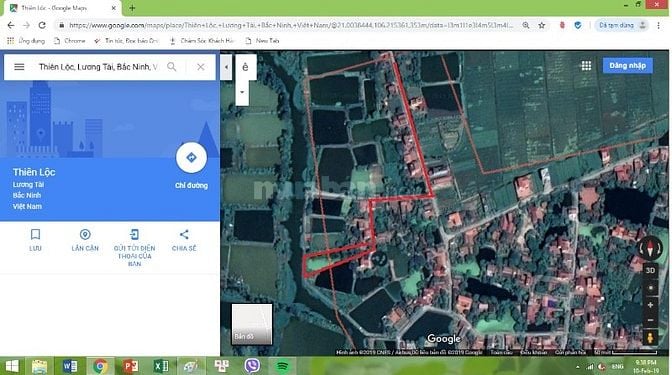Toggle 3D view on the map

tap(650, 270)
